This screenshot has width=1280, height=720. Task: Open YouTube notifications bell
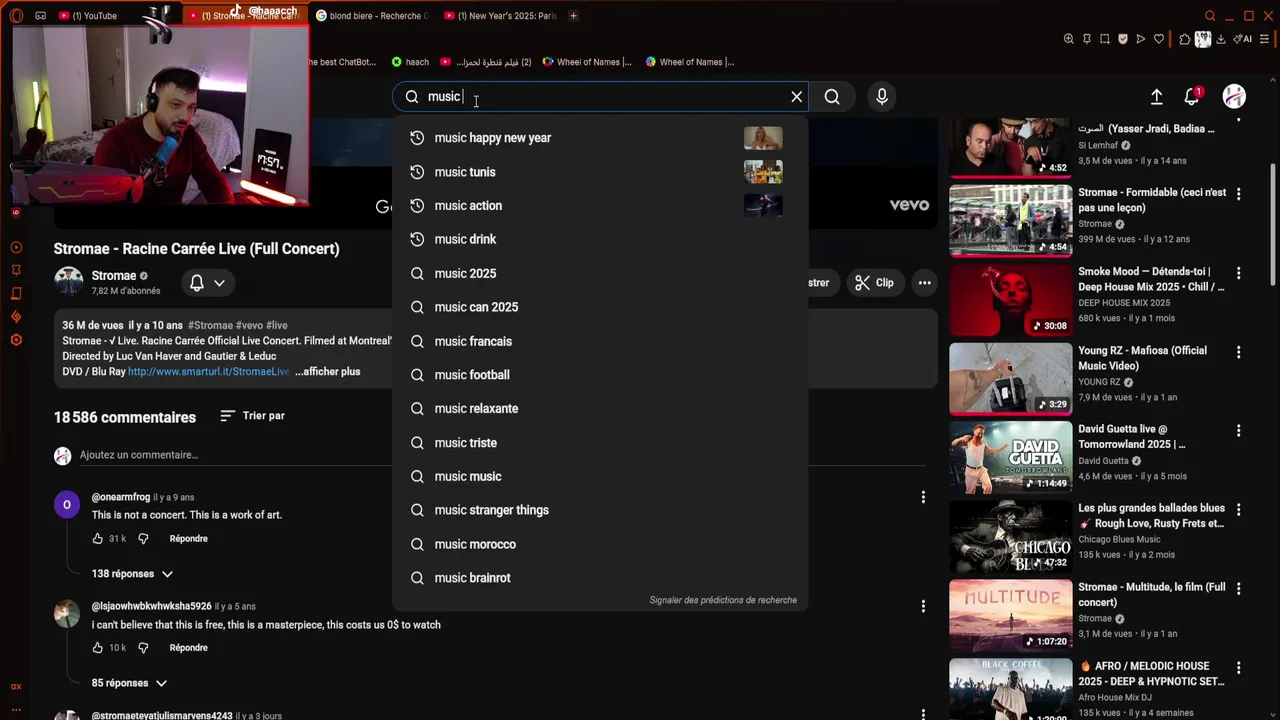click(1192, 97)
